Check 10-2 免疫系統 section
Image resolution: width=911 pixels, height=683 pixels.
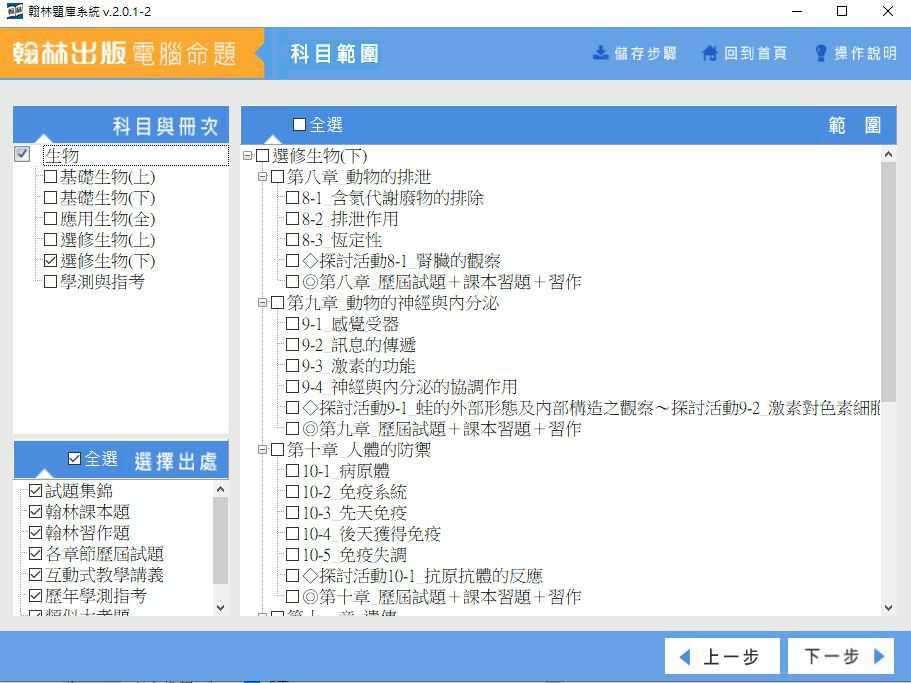(x=292, y=492)
